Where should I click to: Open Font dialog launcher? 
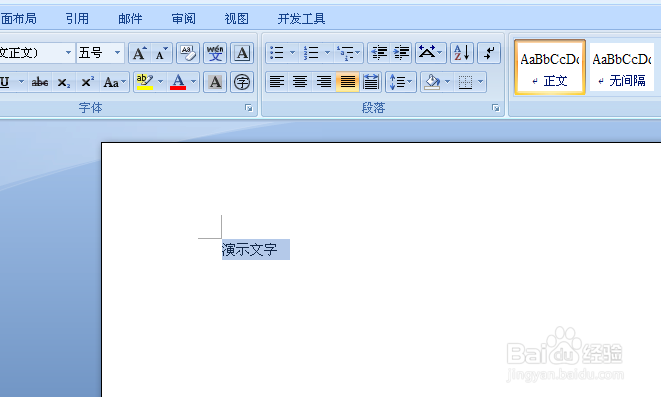249,108
